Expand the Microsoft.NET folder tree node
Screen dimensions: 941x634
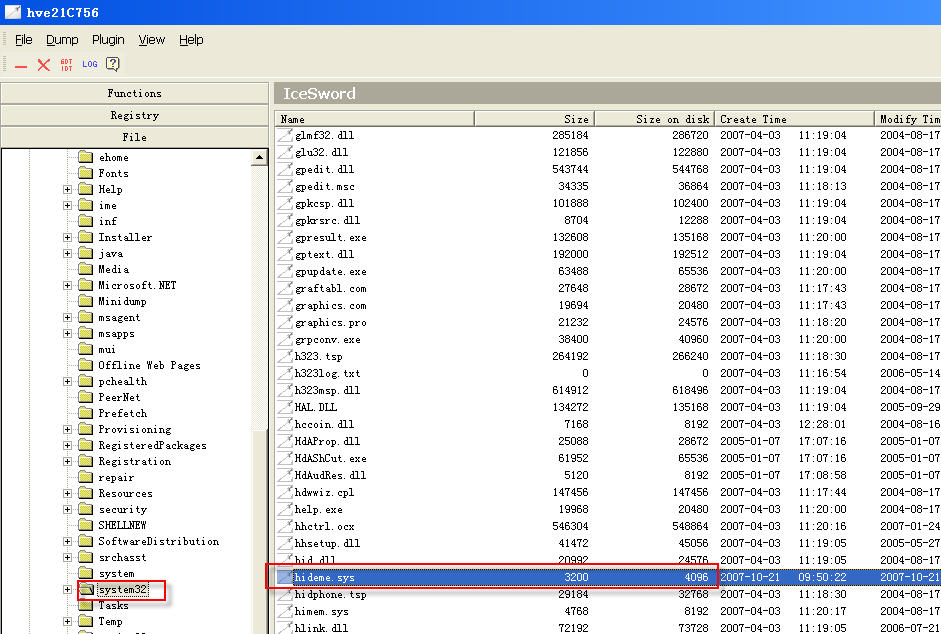tap(67, 286)
